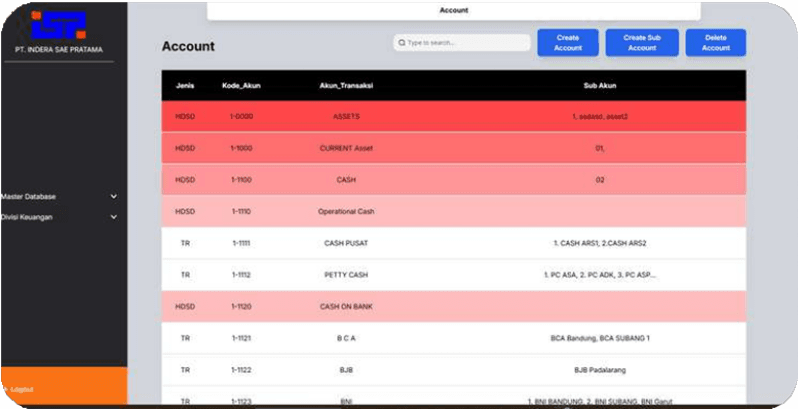Expand the Divisi Keuangan menu chevron

[113, 217]
